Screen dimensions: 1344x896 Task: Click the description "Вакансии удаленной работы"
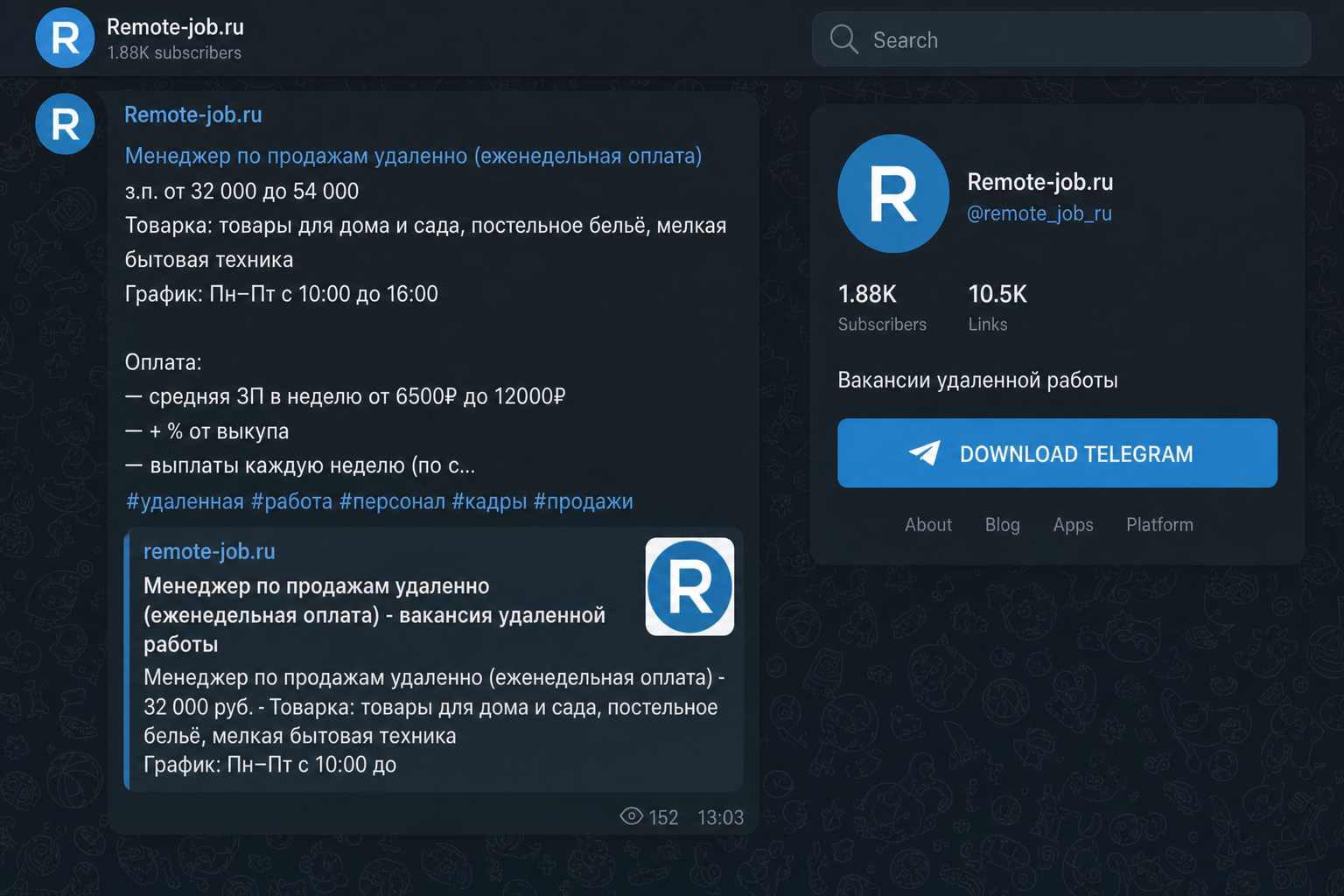pos(977,380)
